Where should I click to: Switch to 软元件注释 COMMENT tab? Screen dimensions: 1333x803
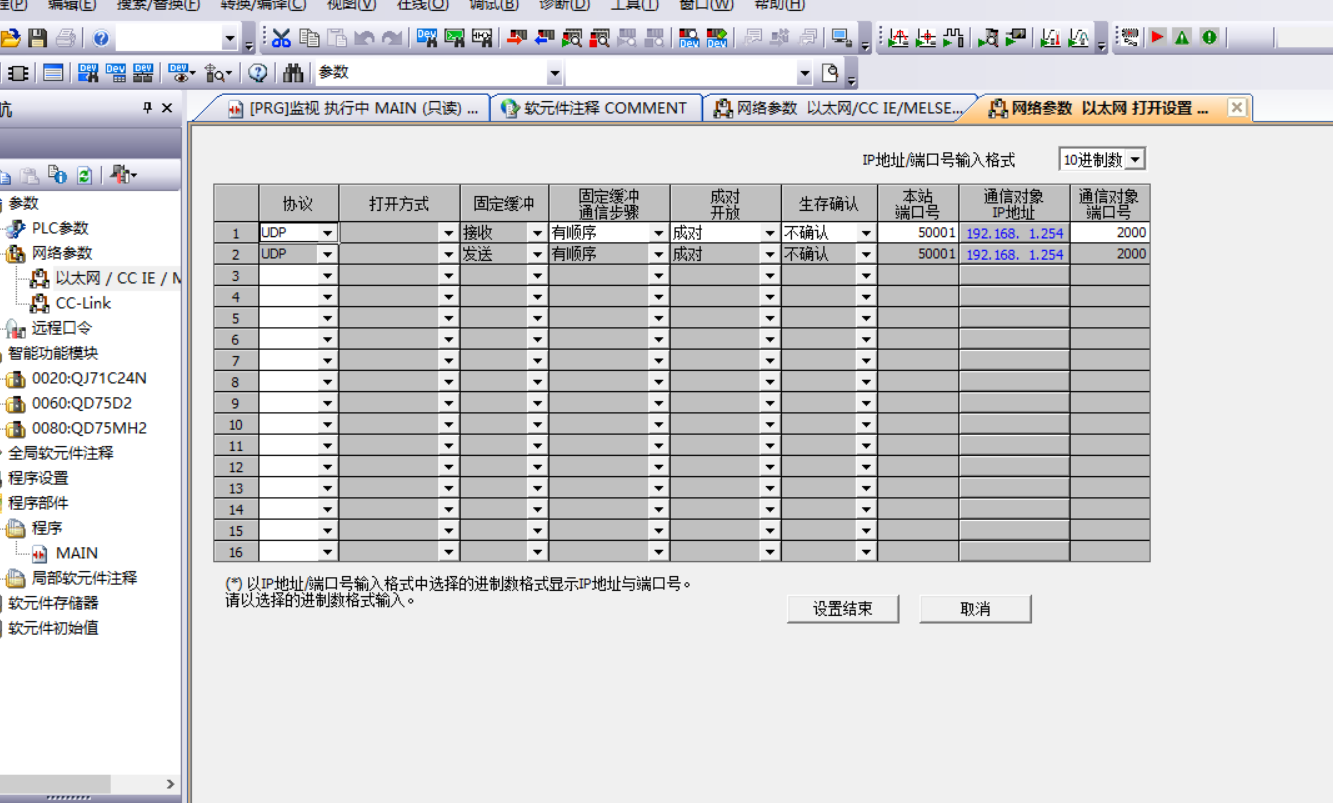(596, 108)
